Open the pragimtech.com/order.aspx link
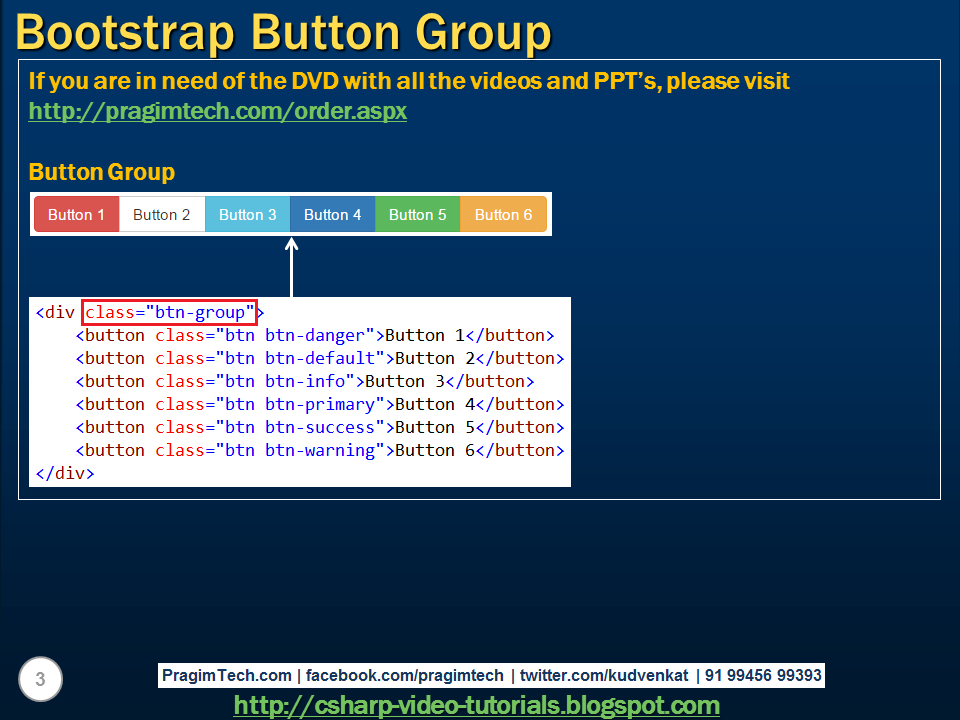960x720 pixels. [217, 111]
